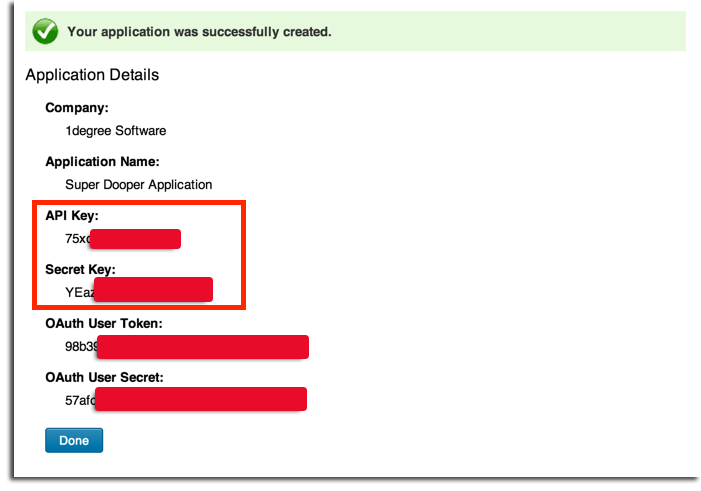Select the secret key value starting YEa
The width and height of the screenshot is (701, 491).
[x=79, y=292]
